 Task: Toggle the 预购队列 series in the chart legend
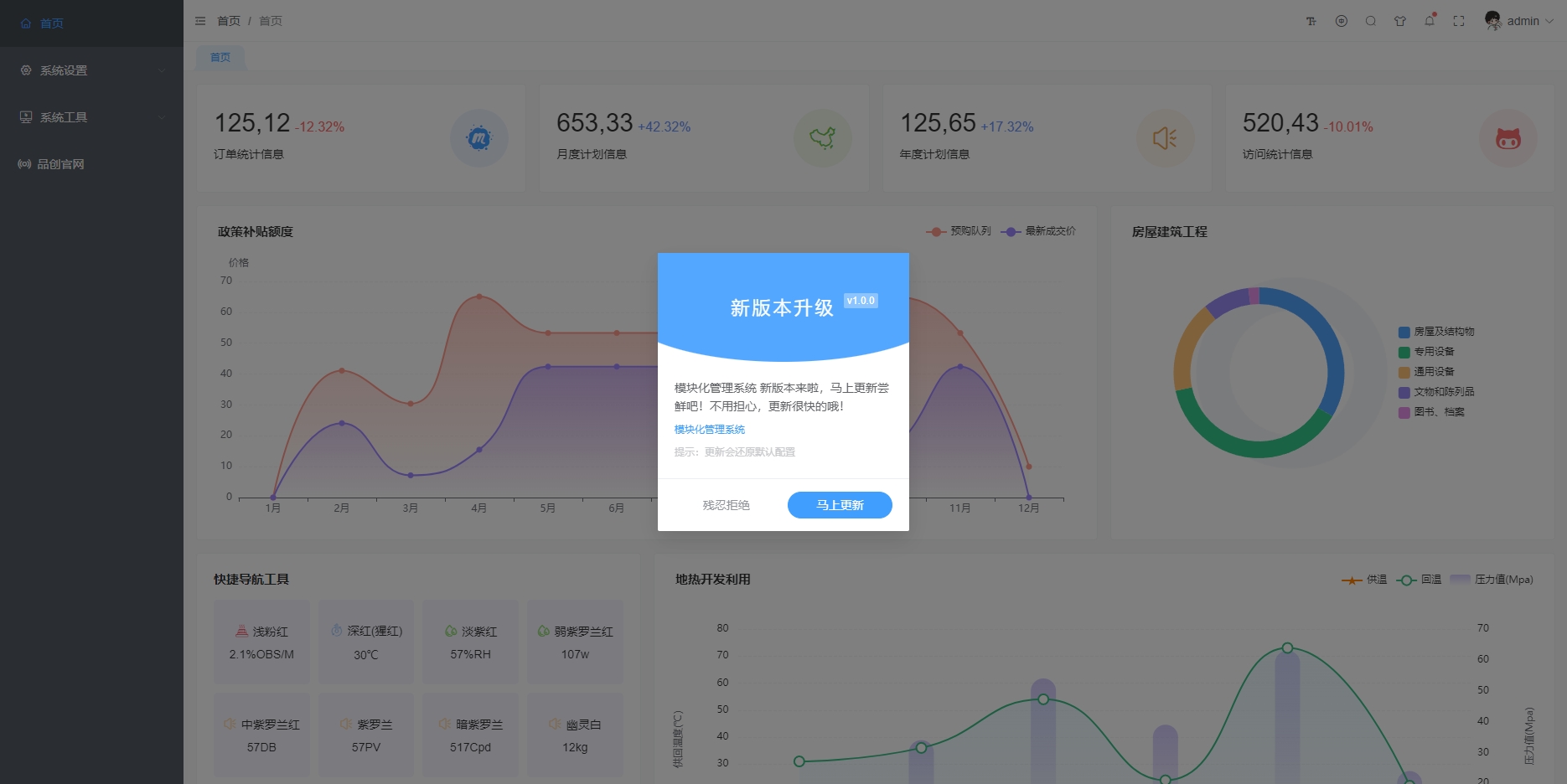[959, 231]
